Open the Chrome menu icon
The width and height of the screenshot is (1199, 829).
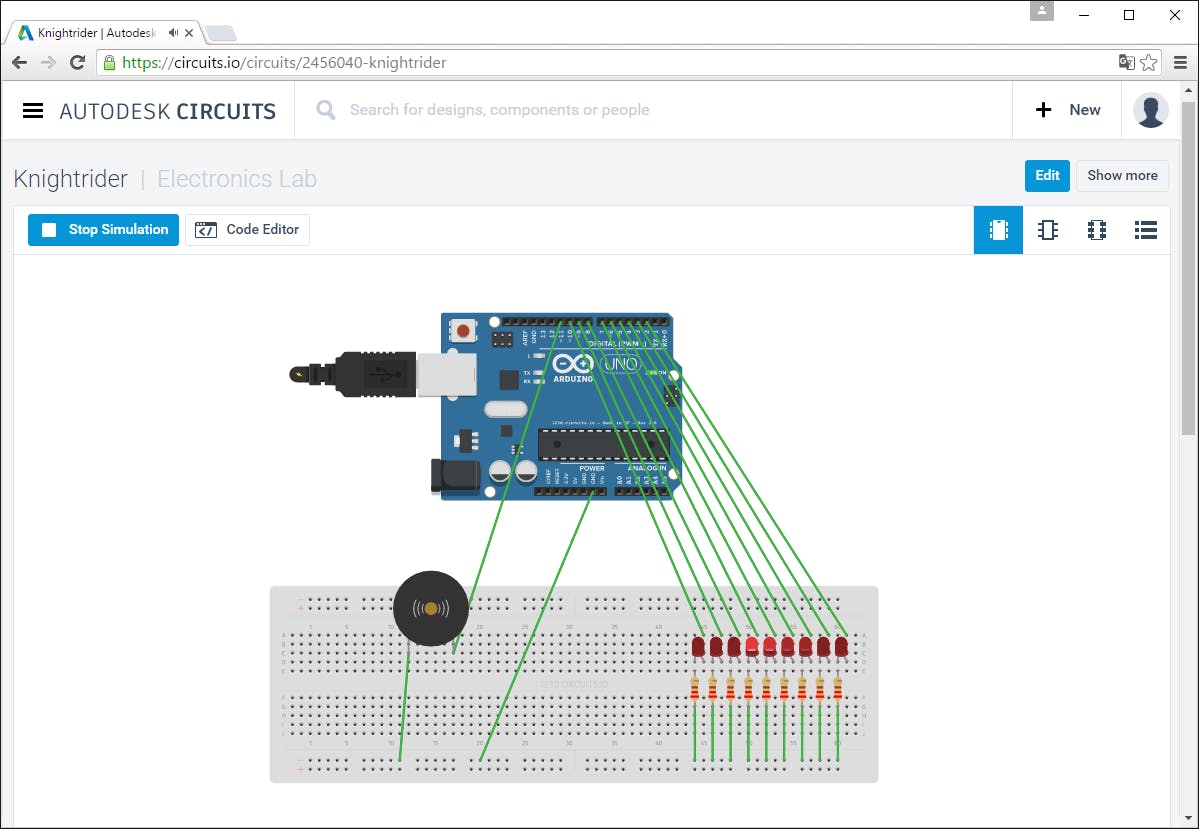1181,63
